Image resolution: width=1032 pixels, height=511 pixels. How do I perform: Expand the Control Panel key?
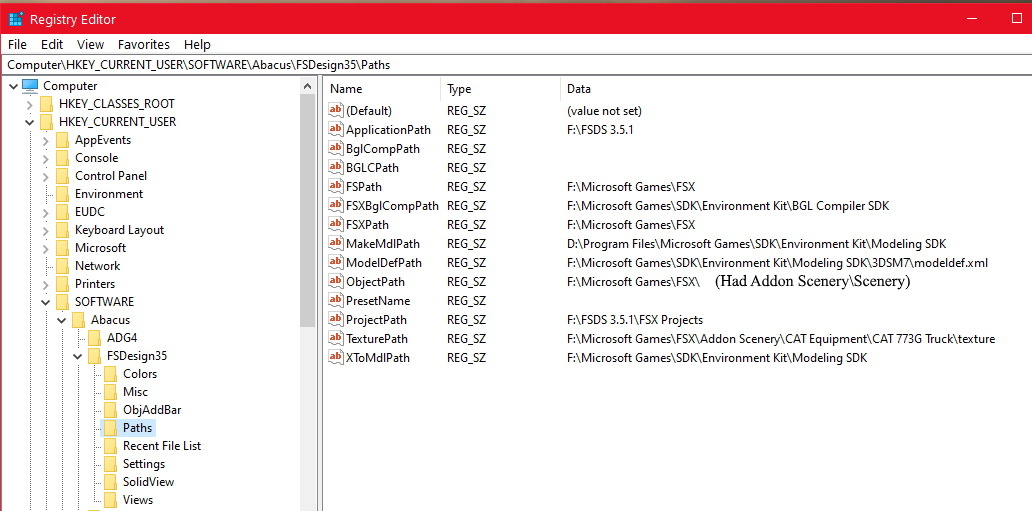click(45, 176)
